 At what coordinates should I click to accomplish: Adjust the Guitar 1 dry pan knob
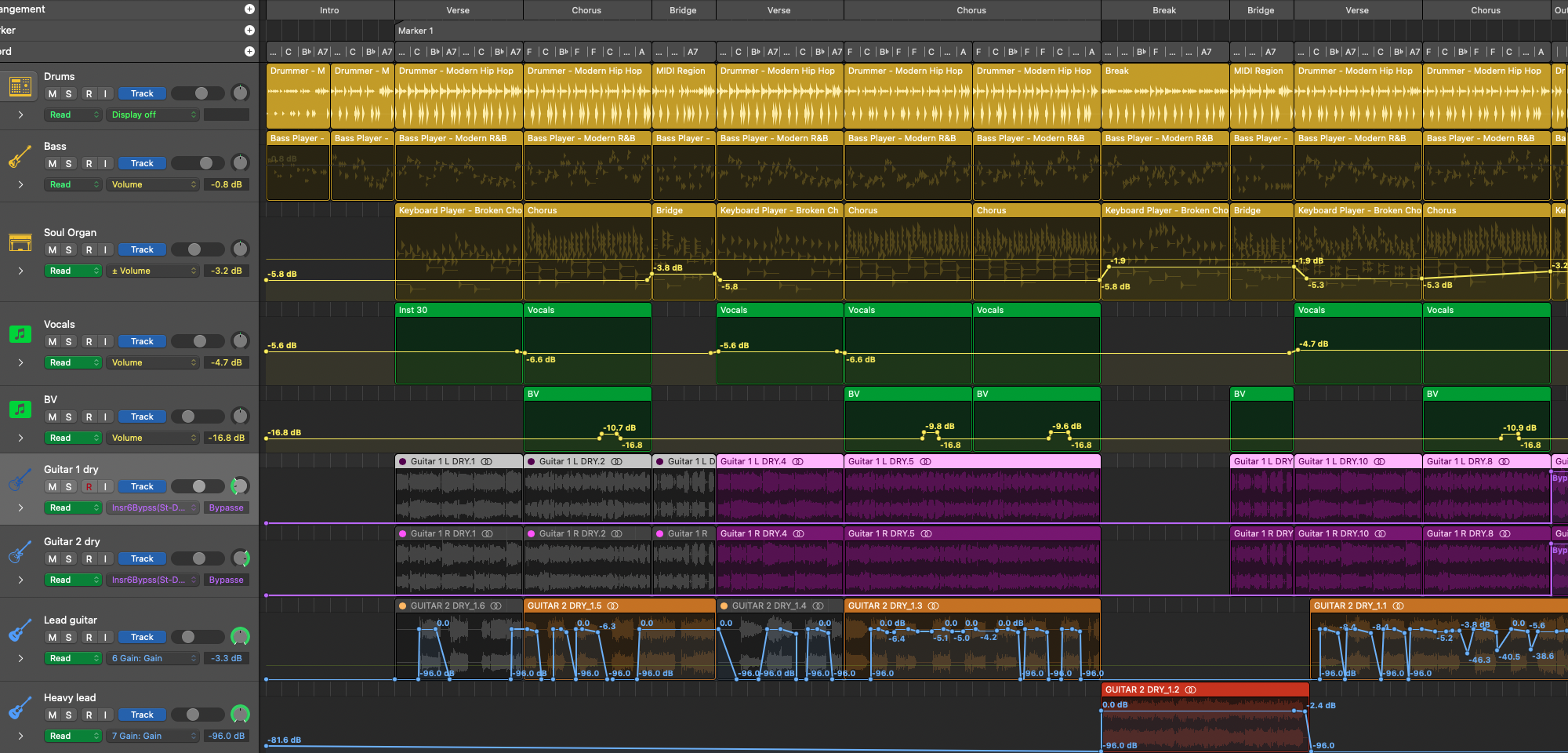click(x=241, y=486)
